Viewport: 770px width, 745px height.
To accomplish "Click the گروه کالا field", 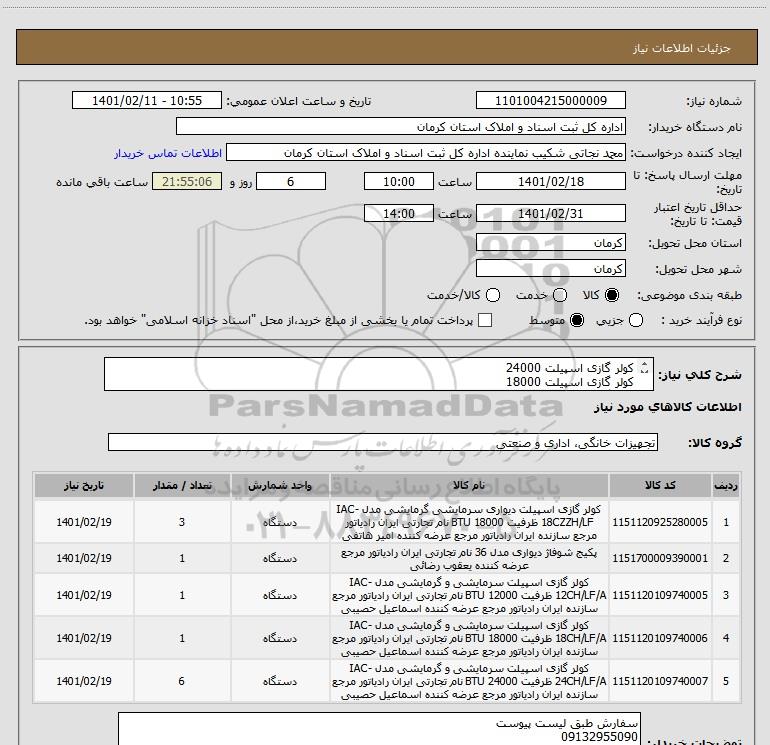I will coord(383,442).
